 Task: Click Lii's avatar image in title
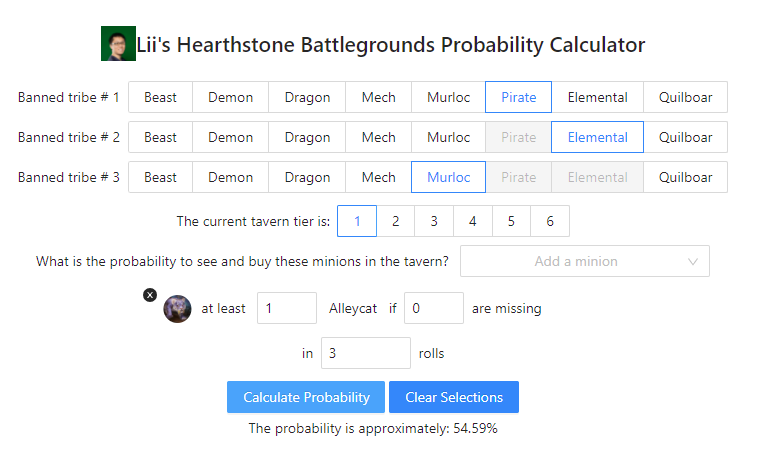point(118,43)
